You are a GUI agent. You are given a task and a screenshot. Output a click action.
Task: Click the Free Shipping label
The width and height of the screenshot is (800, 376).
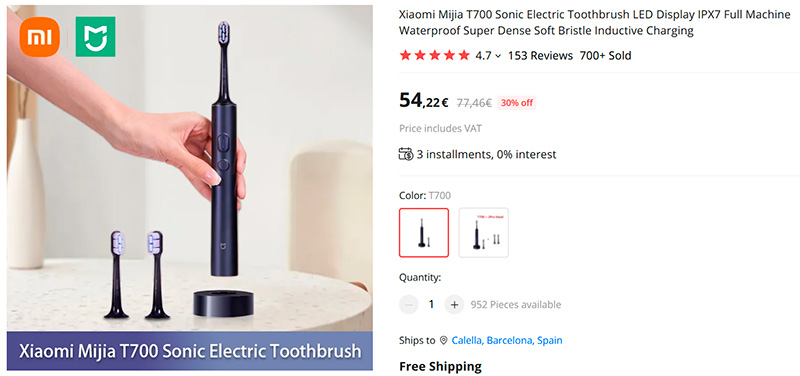pyautogui.click(x=440, y=366)
